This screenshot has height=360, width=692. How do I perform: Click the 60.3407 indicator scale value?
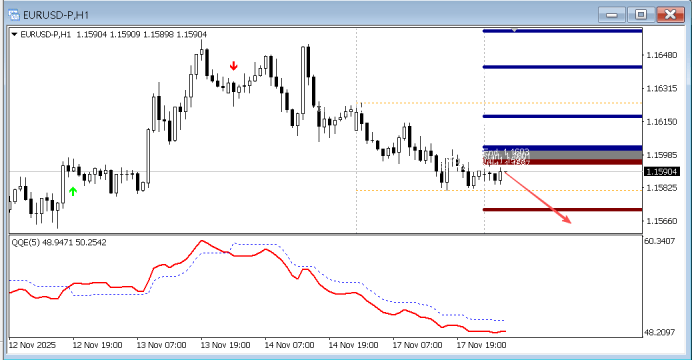point(659,241)
